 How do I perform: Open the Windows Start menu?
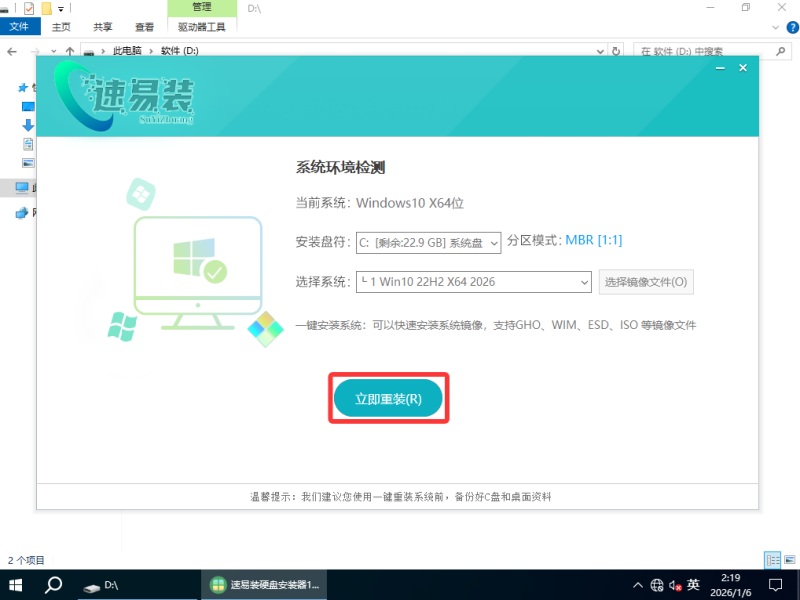16,584
